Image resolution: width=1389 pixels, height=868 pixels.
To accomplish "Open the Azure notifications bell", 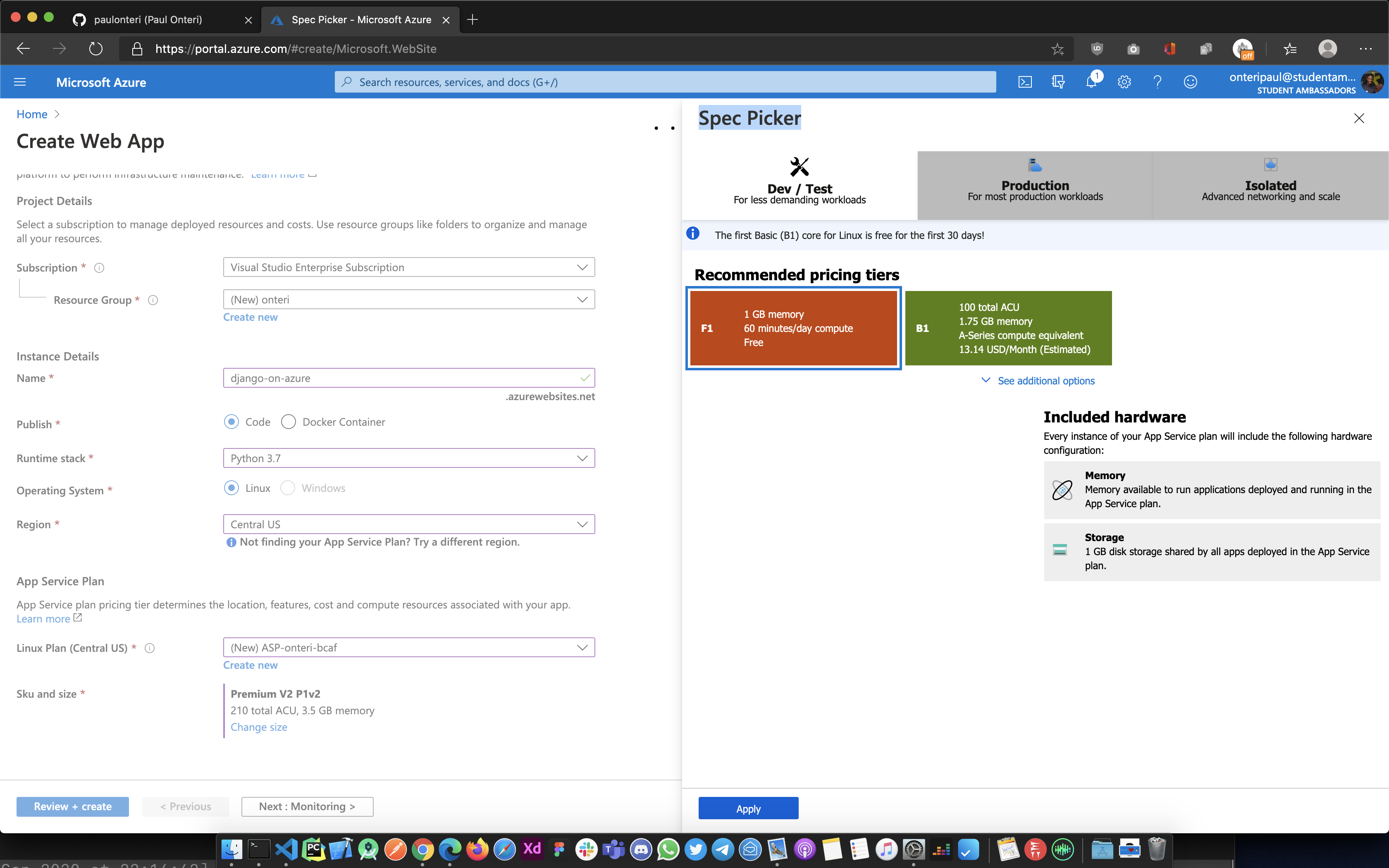I will pos(1091,81).
